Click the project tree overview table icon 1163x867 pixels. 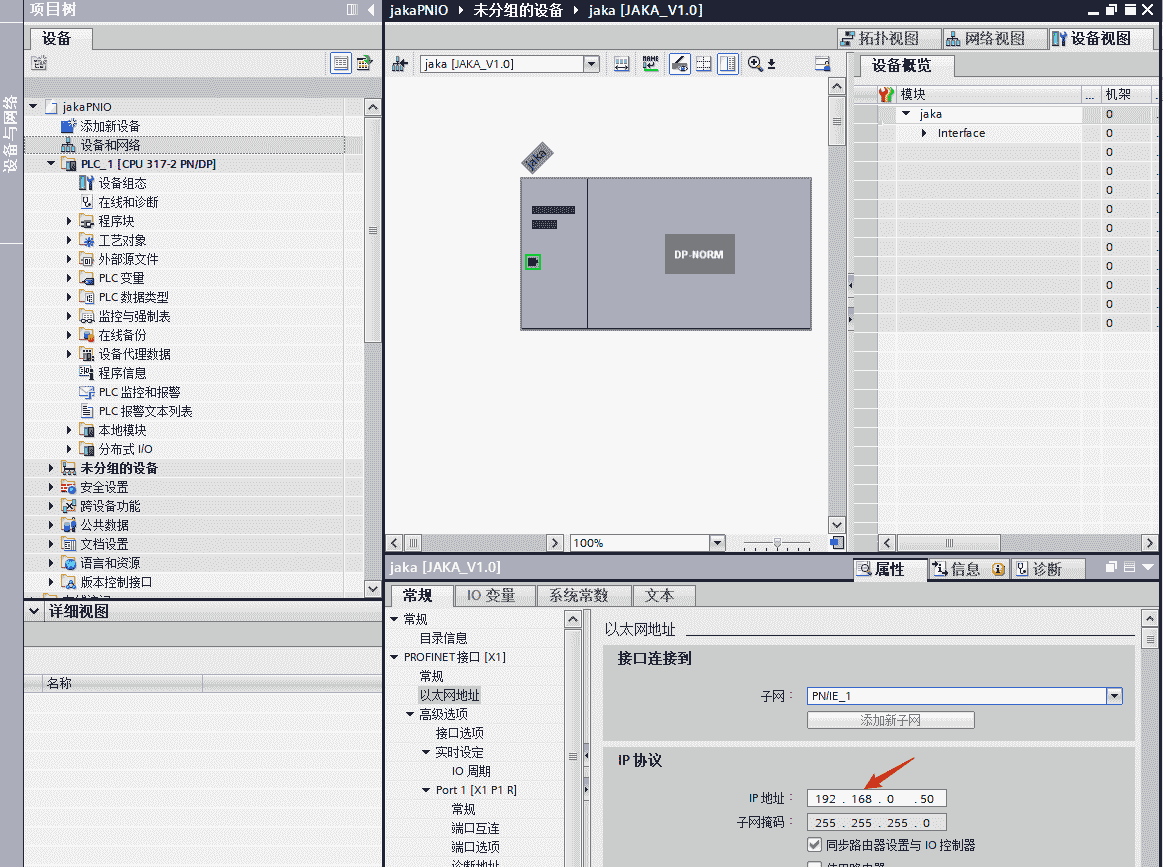click(x=341, y=63)
